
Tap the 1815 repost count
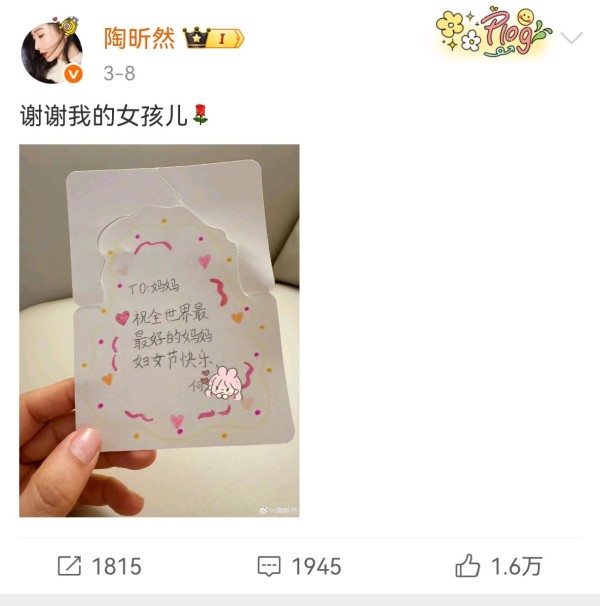[x=117, y=567]
